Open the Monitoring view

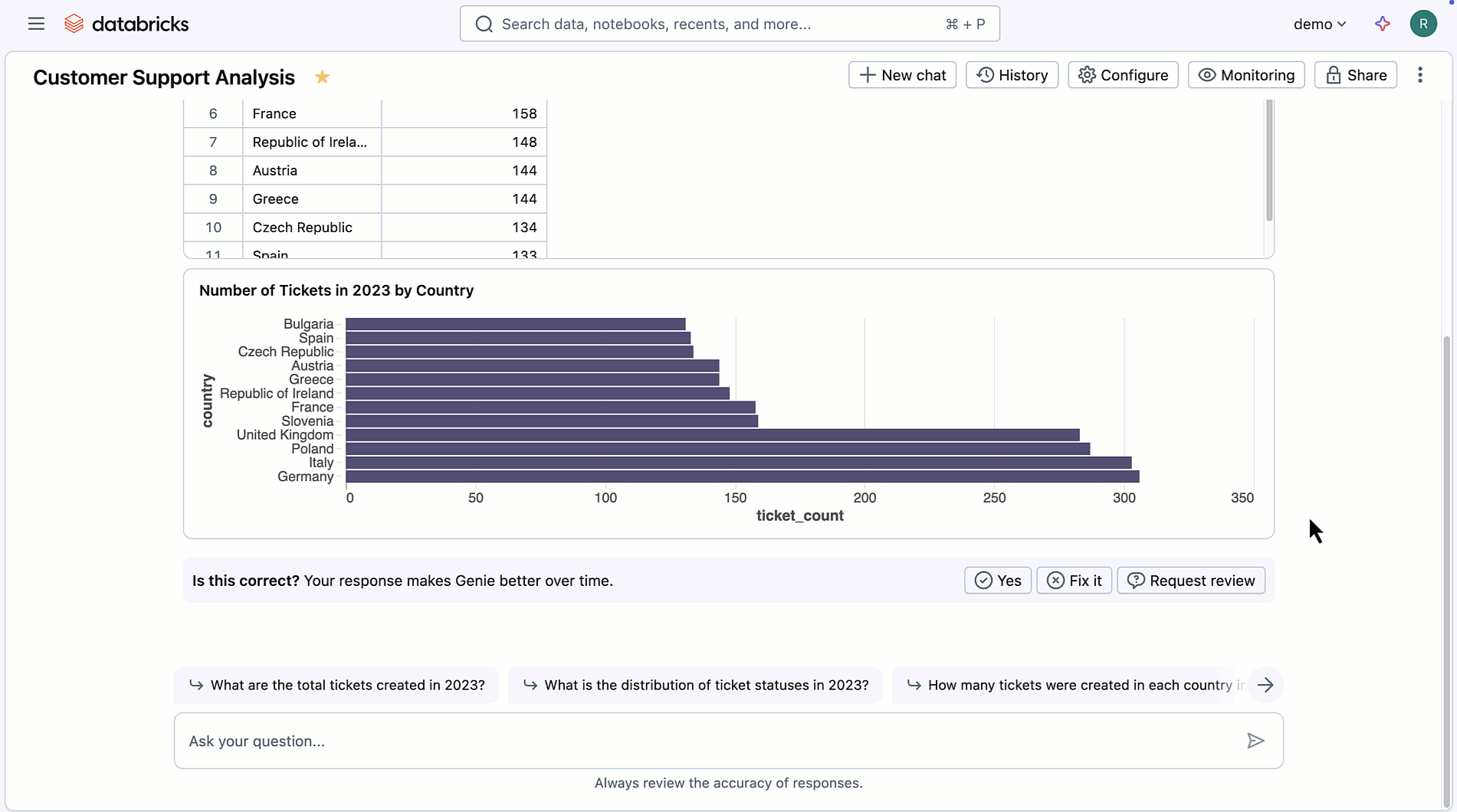pos(1245,75)
